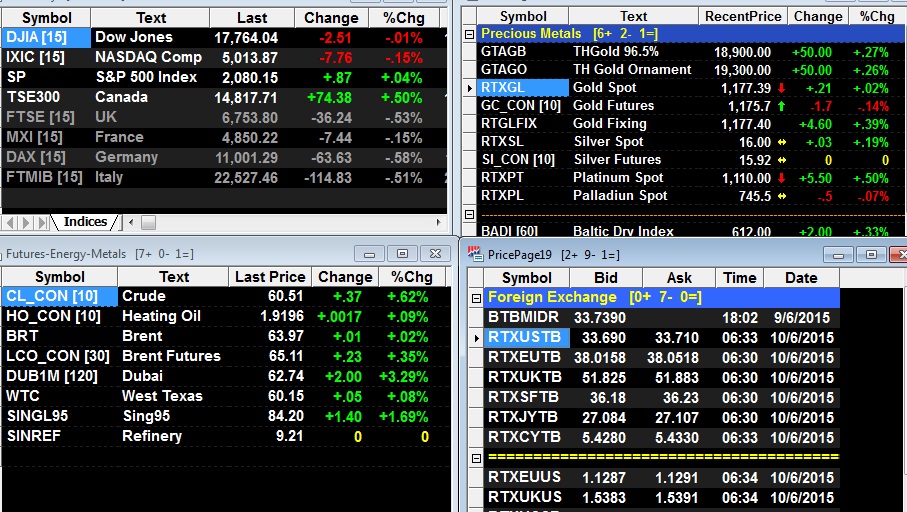
Task: Select the RTGLFIX Gold Fixing row
Action: (x=691, y=123)
